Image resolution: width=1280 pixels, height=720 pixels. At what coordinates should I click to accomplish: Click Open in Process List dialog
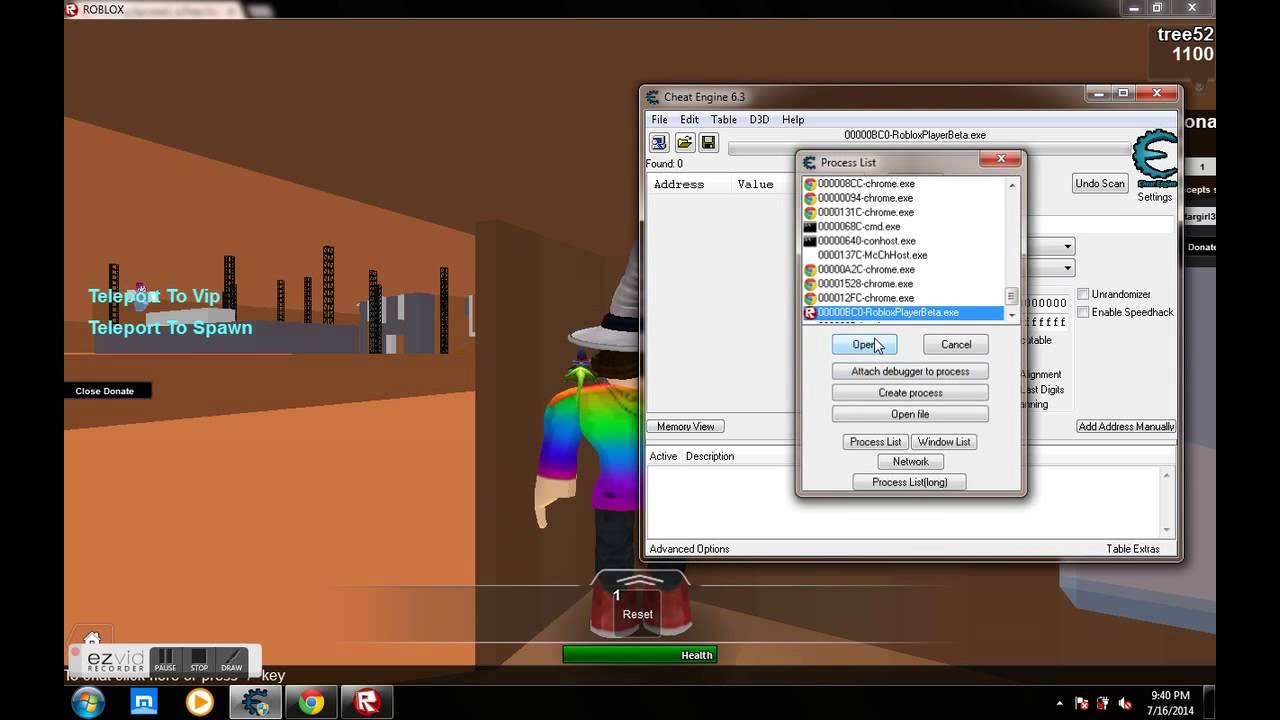[864, 344]
